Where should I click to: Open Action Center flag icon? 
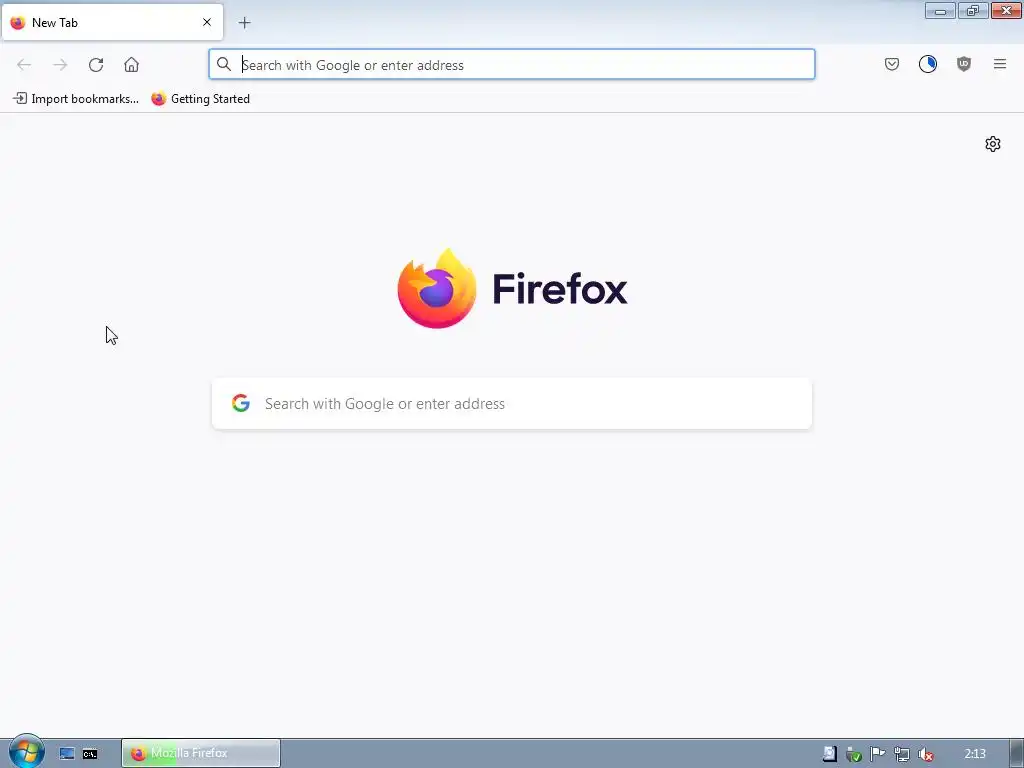878,754
